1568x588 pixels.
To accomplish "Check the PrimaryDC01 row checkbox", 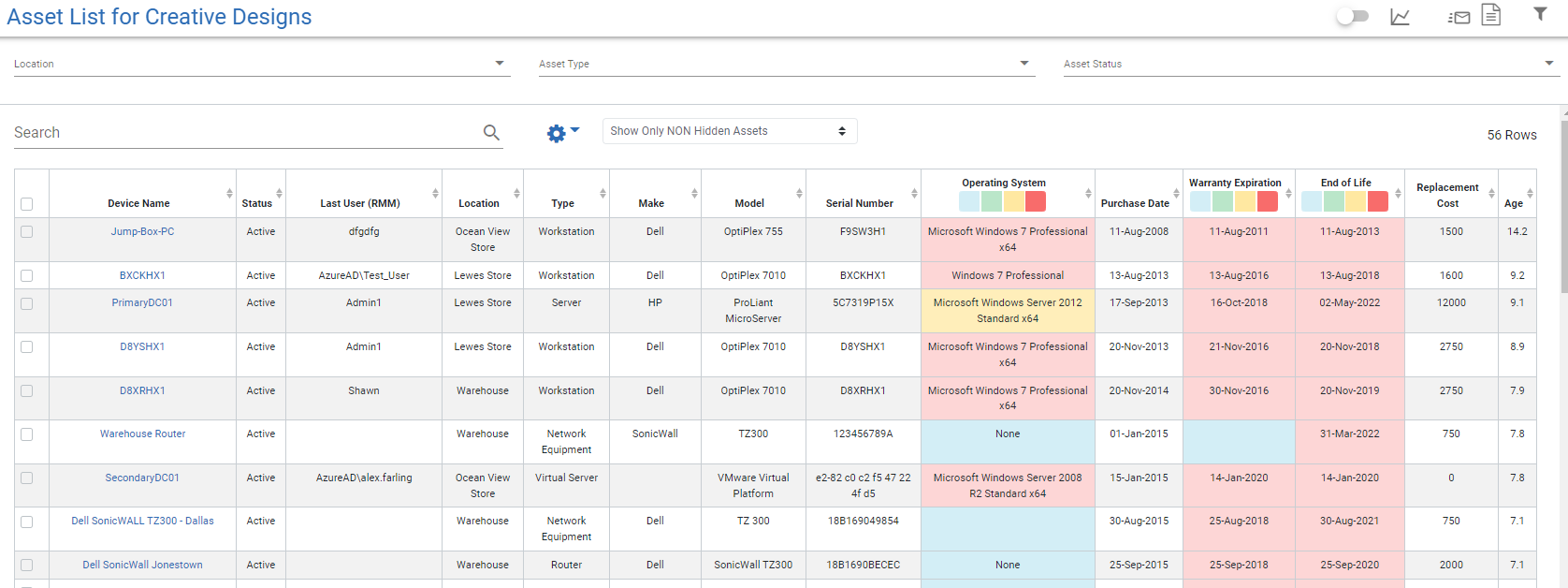I will [27, 304].
